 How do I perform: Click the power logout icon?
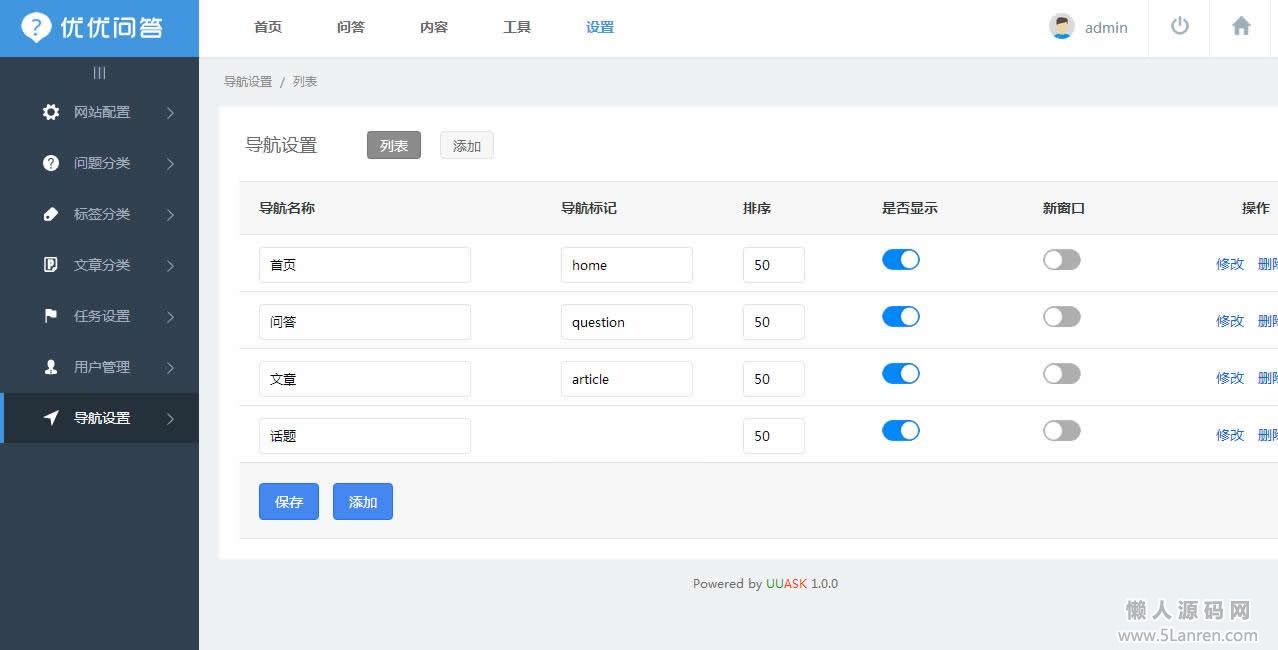point(1180,27)
